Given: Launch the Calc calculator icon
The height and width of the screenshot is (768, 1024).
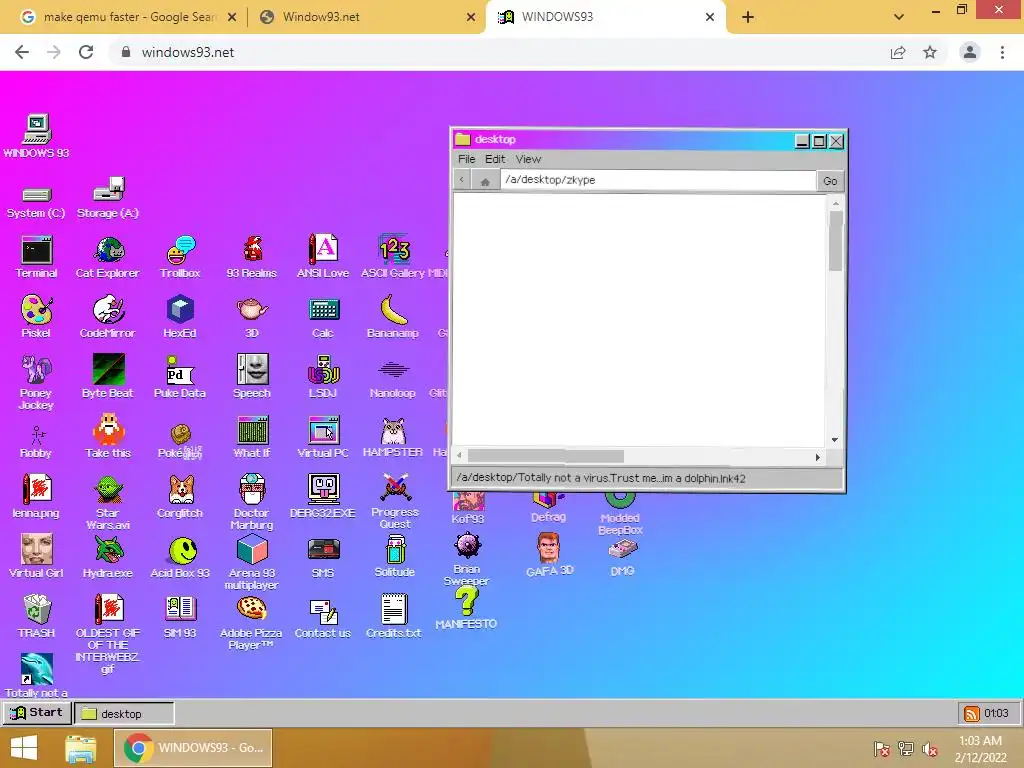Looking at the screenshot, I should [323, 316].
